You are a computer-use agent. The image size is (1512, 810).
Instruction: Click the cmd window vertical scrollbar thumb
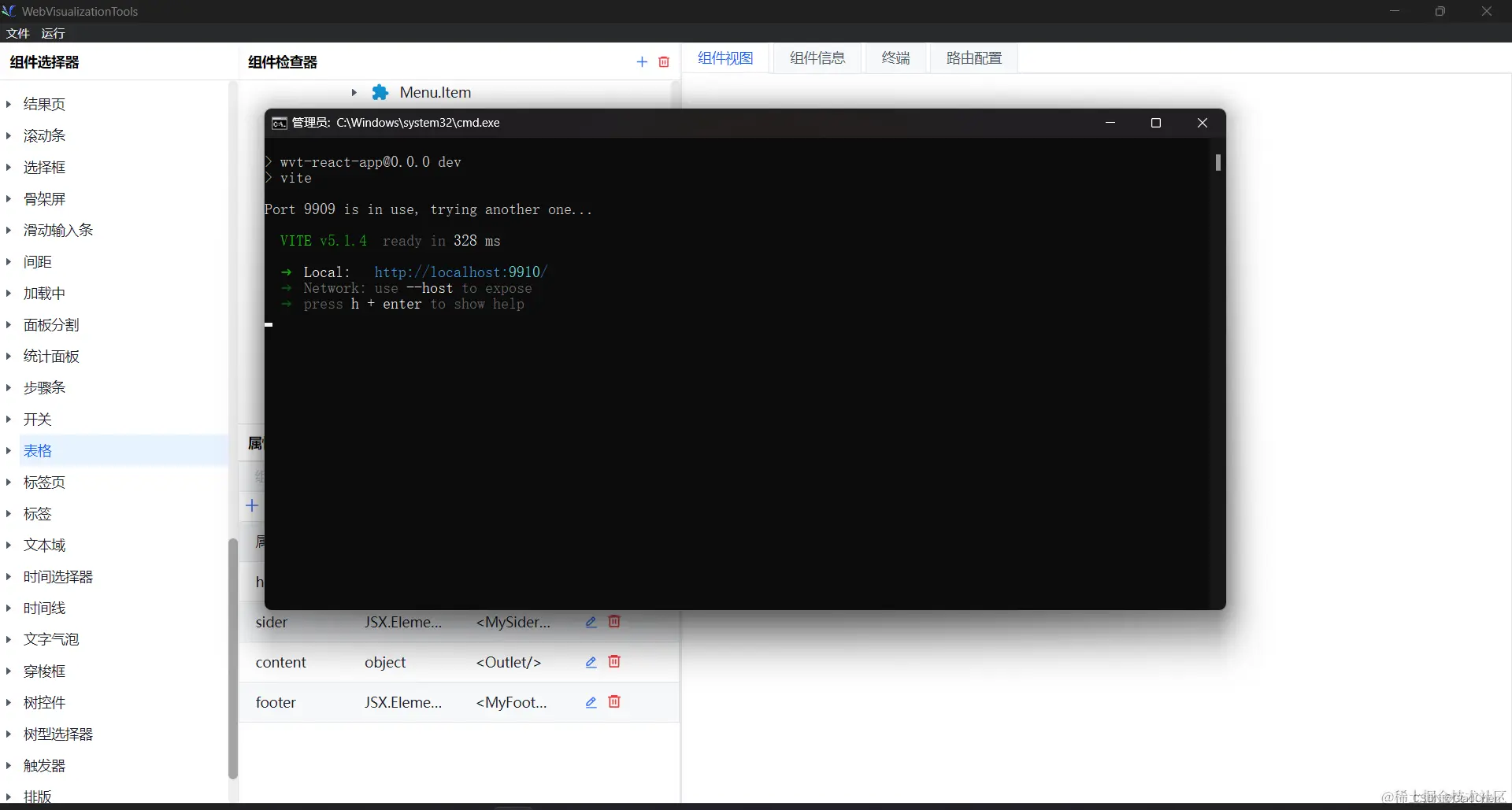click(1217, 162)
